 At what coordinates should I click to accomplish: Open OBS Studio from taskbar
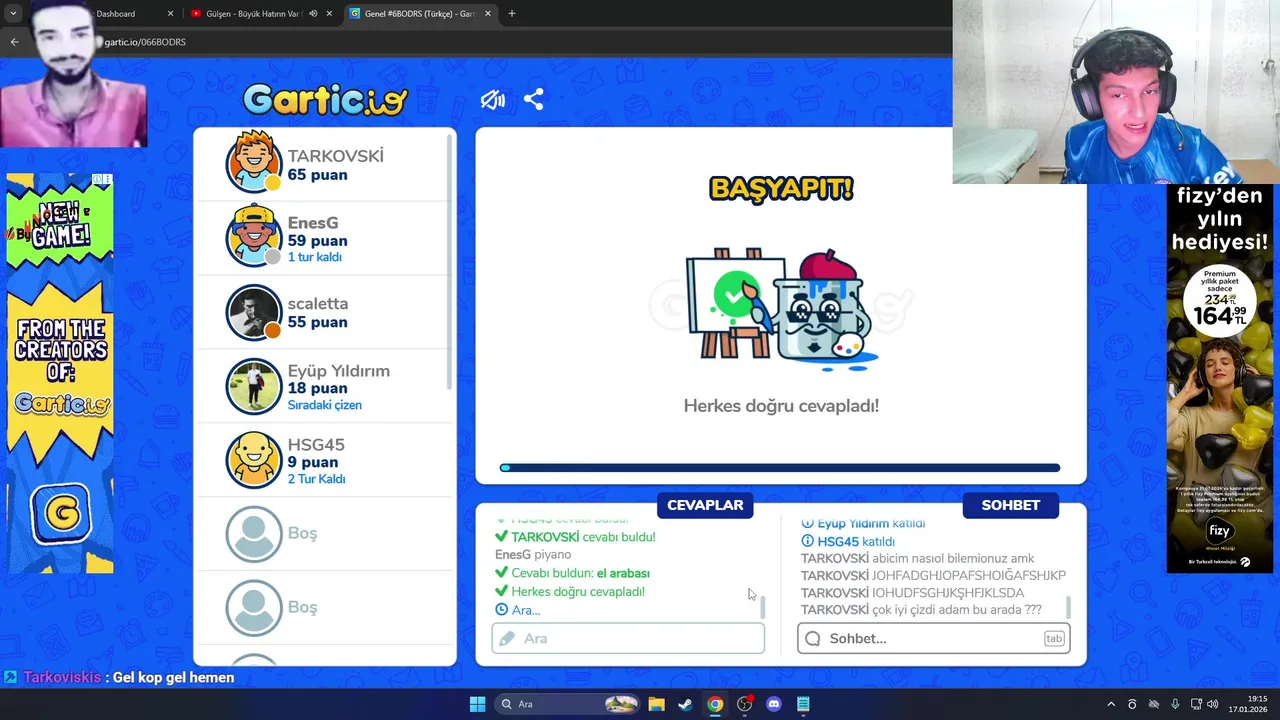744,704
